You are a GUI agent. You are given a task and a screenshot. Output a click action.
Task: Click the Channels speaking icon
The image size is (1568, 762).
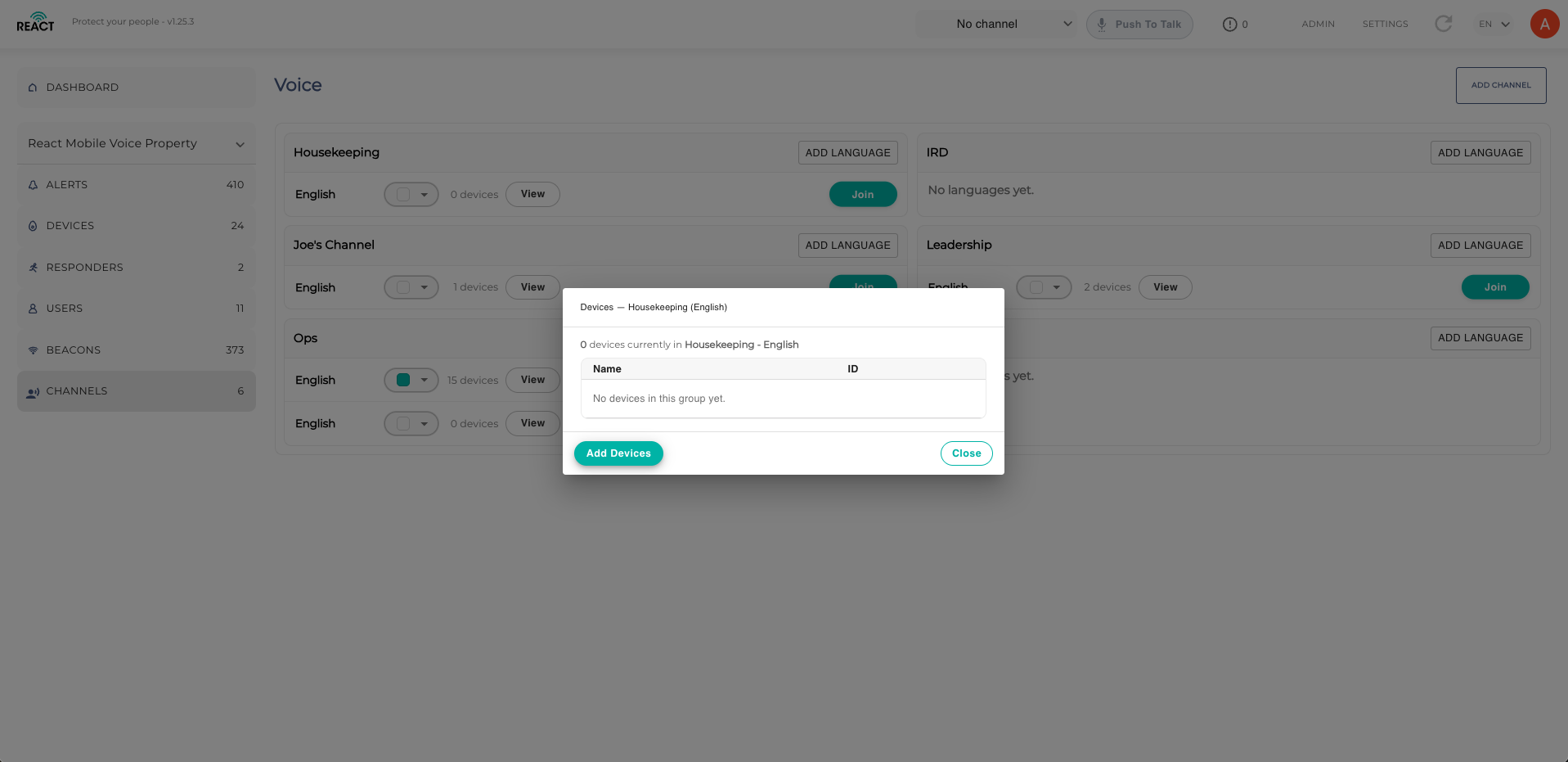pyautogui.click(x=33, y=392)
